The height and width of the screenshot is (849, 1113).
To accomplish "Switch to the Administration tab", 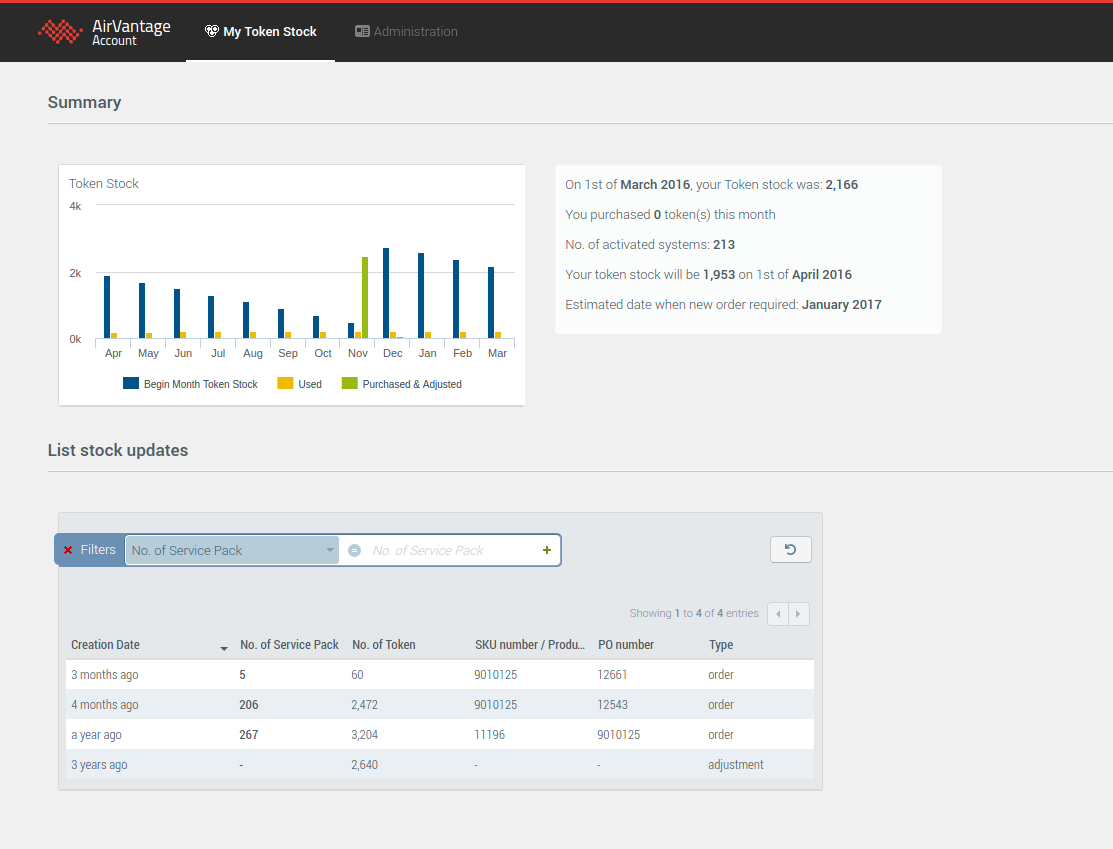I will coord(415,32).
